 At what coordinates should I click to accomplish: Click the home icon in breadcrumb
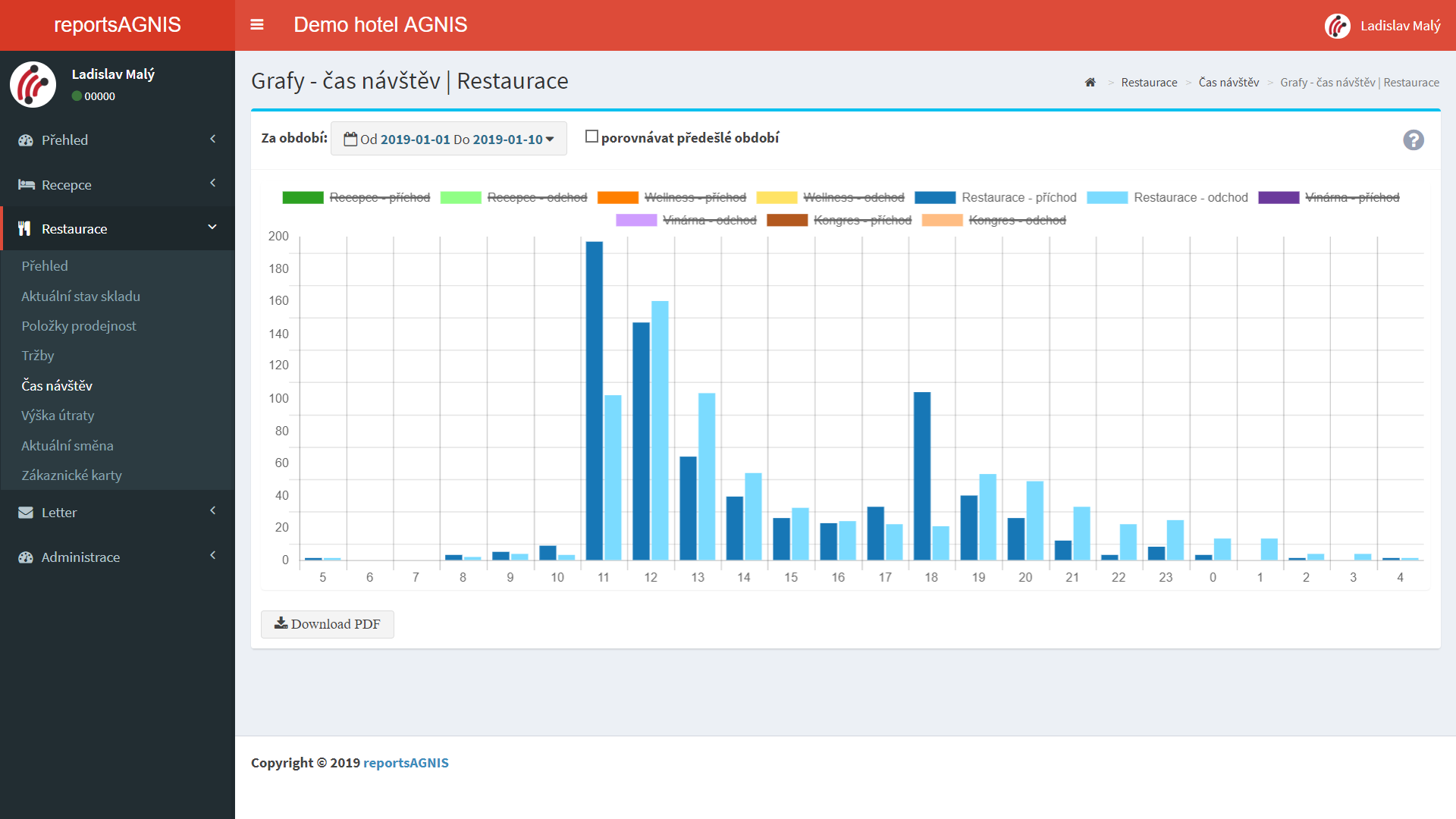point(1090,83)
